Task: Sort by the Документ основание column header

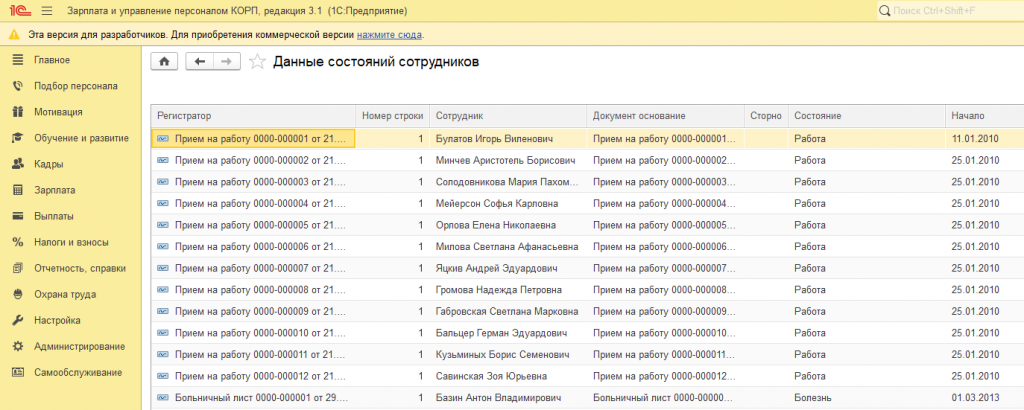Action: tap(665, 116)
